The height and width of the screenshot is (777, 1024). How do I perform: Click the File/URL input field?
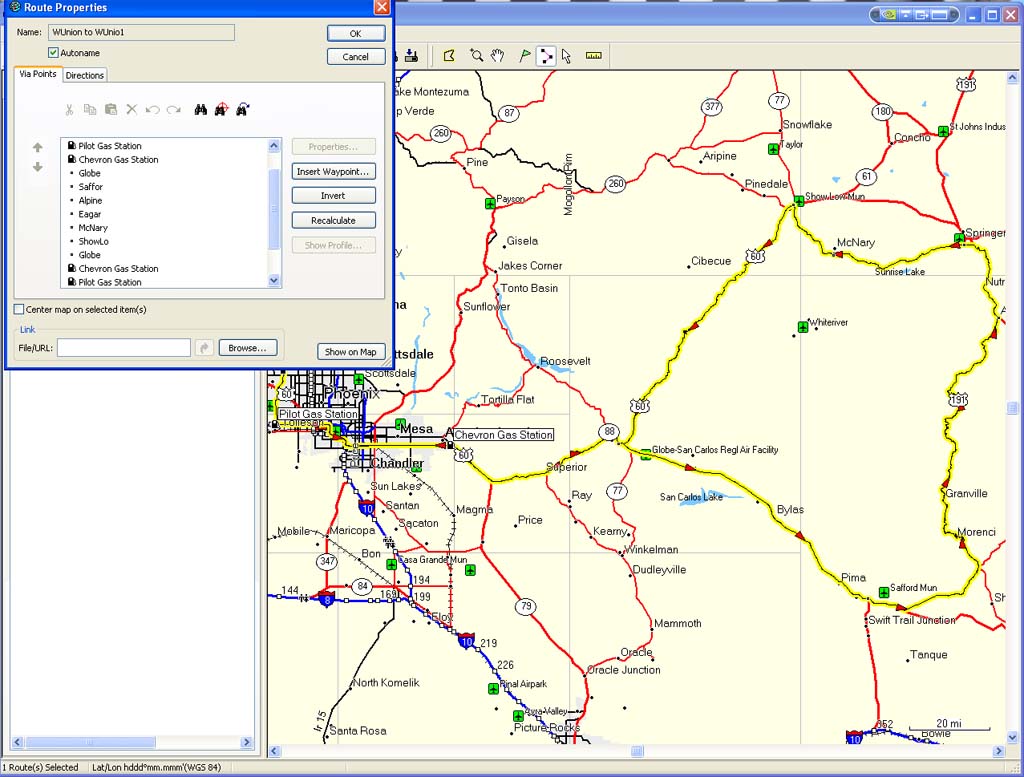coord(124,348)
